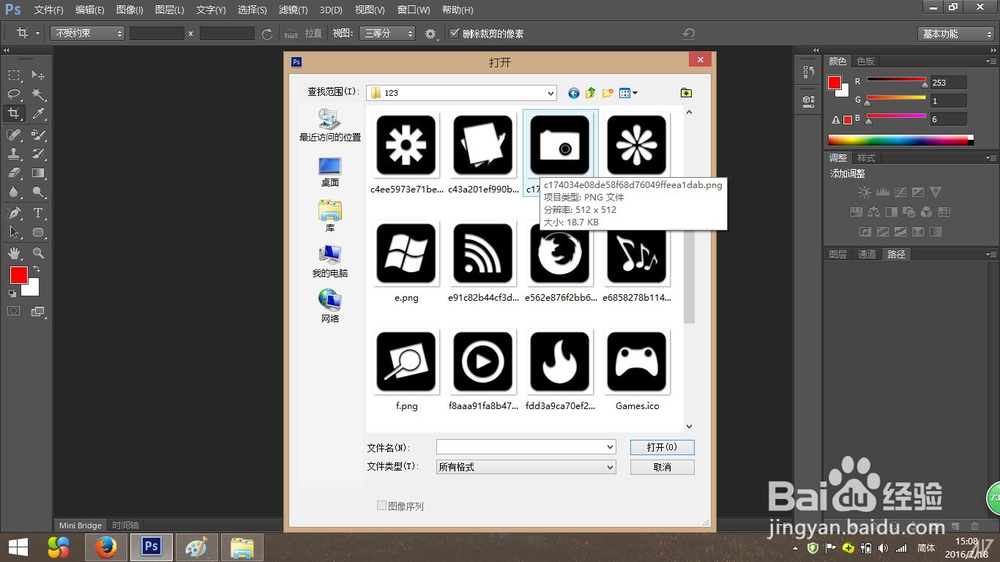Open Firefox from the taskbar
The image size is (1000, 562).
[106, 547]
